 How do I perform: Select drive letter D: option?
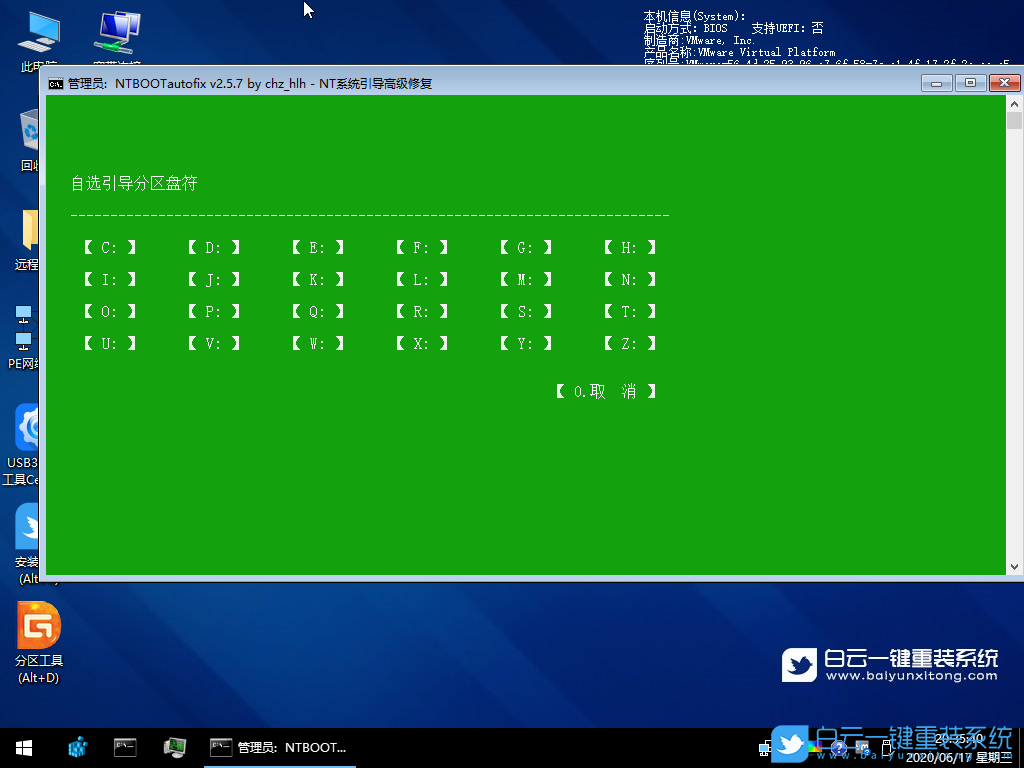tap(213, 248)
